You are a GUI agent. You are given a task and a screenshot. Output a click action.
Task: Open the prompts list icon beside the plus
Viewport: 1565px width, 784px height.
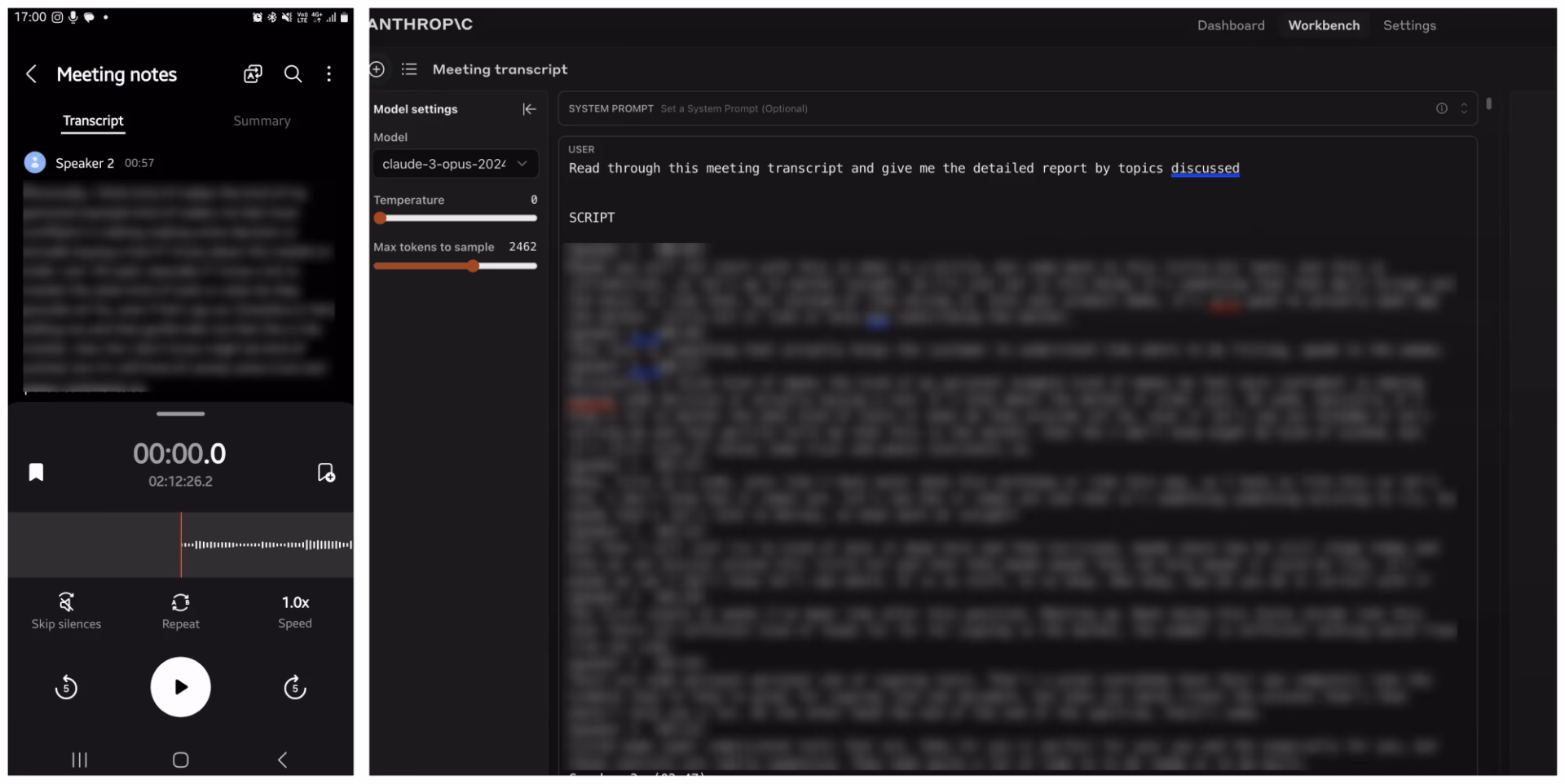(x=409, y=69)
